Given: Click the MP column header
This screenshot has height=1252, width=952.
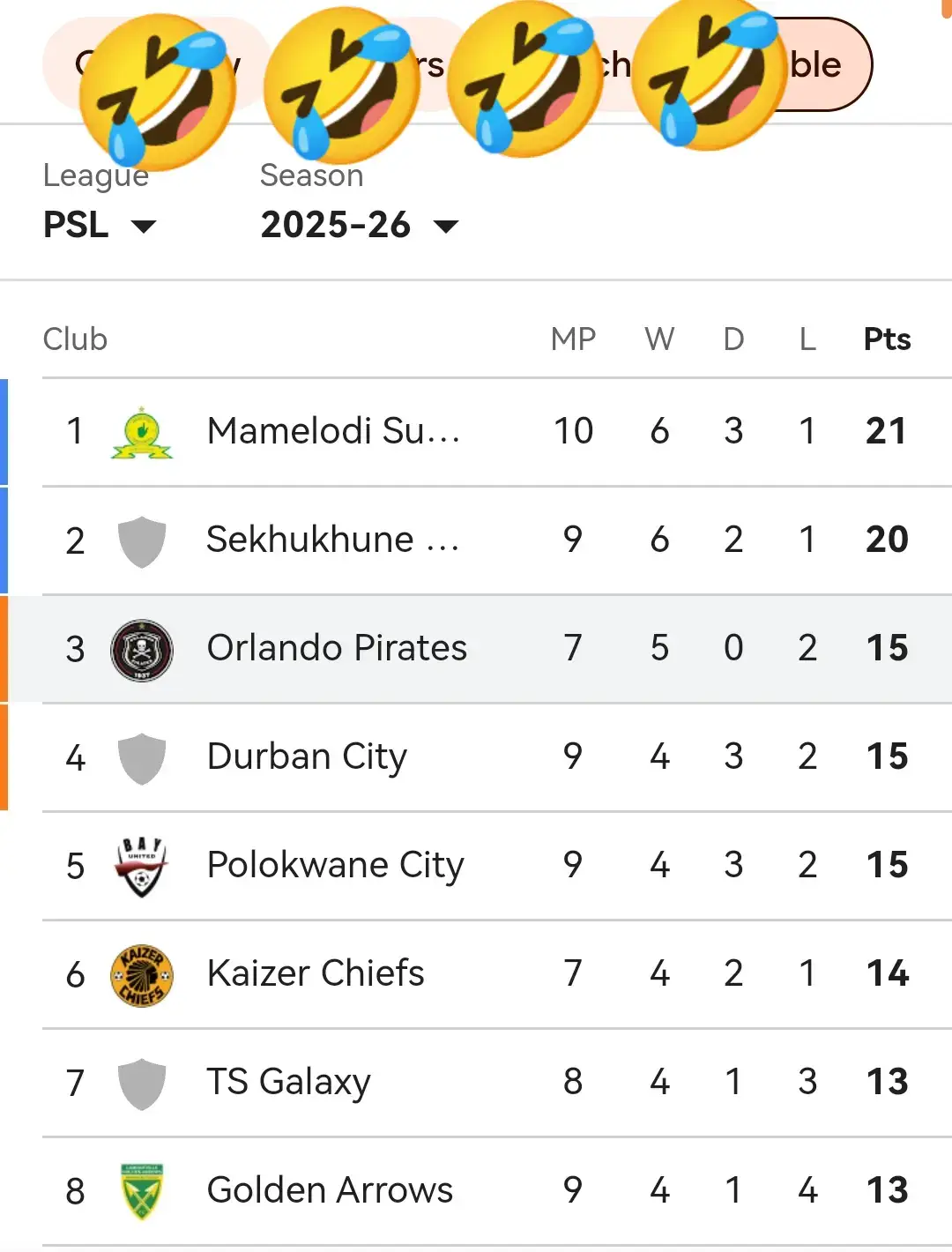Looking at the screenshot, I should click(573, 339).
